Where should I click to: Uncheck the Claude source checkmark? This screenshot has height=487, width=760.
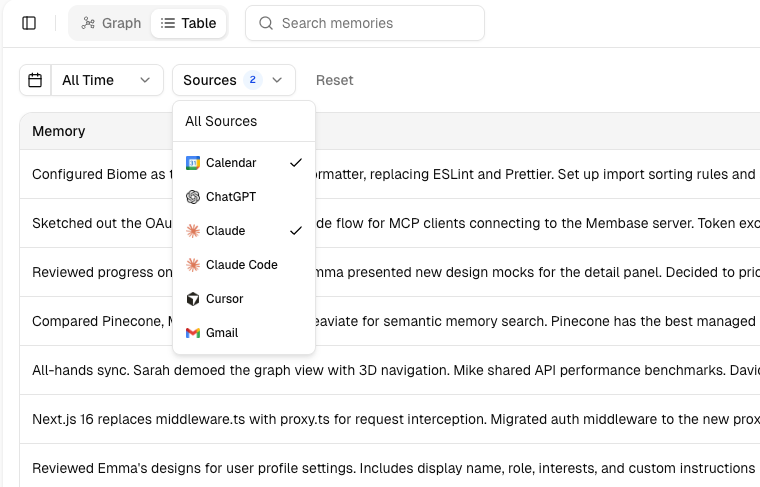[x=295, y=231]
